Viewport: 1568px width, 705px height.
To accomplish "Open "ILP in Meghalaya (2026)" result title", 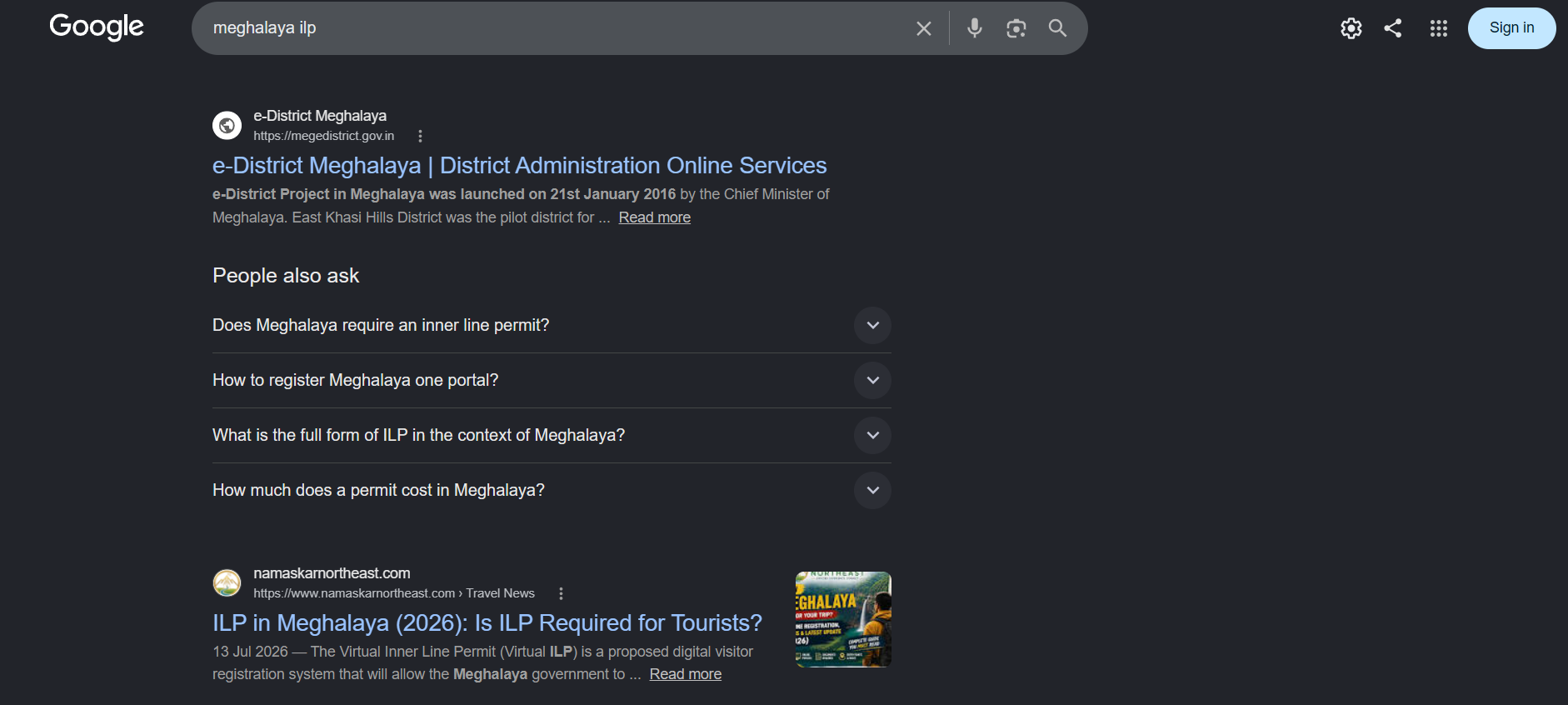I will (x=487, y=622).
